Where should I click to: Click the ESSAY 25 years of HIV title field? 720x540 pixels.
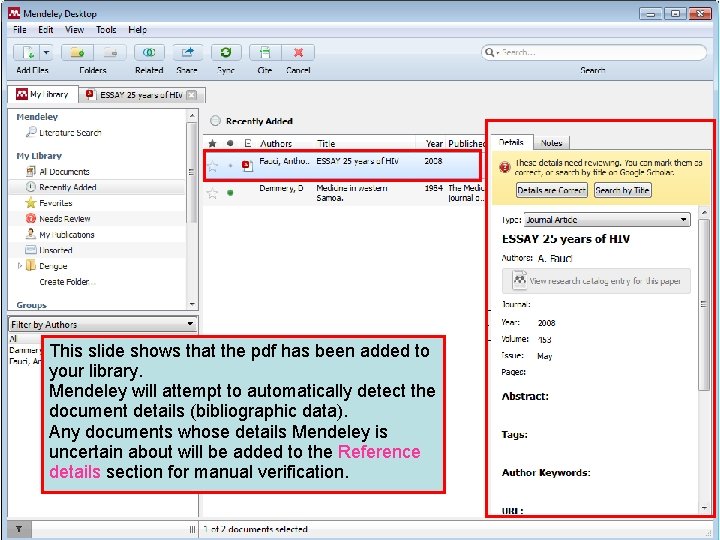click(x=566, y=239)
